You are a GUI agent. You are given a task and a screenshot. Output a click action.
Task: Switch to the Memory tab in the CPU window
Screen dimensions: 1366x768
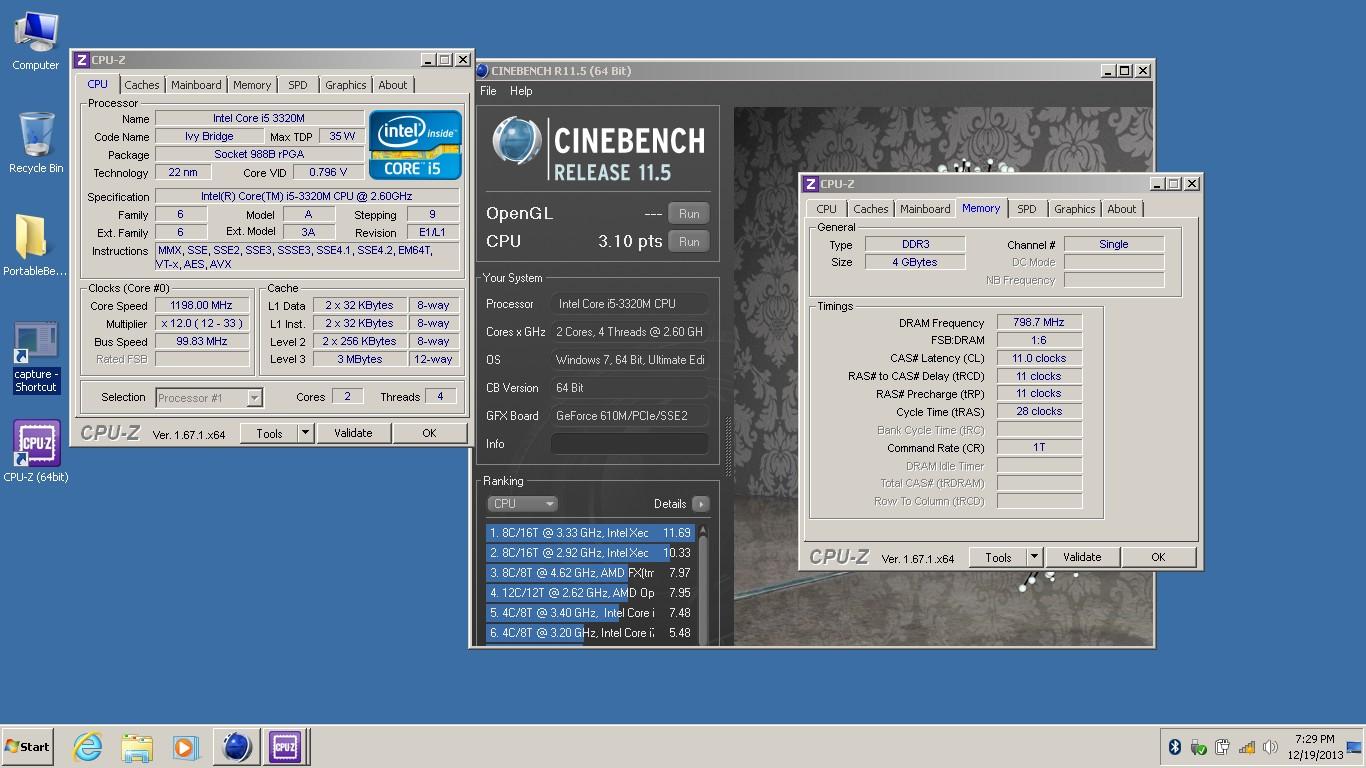(252, 85)
